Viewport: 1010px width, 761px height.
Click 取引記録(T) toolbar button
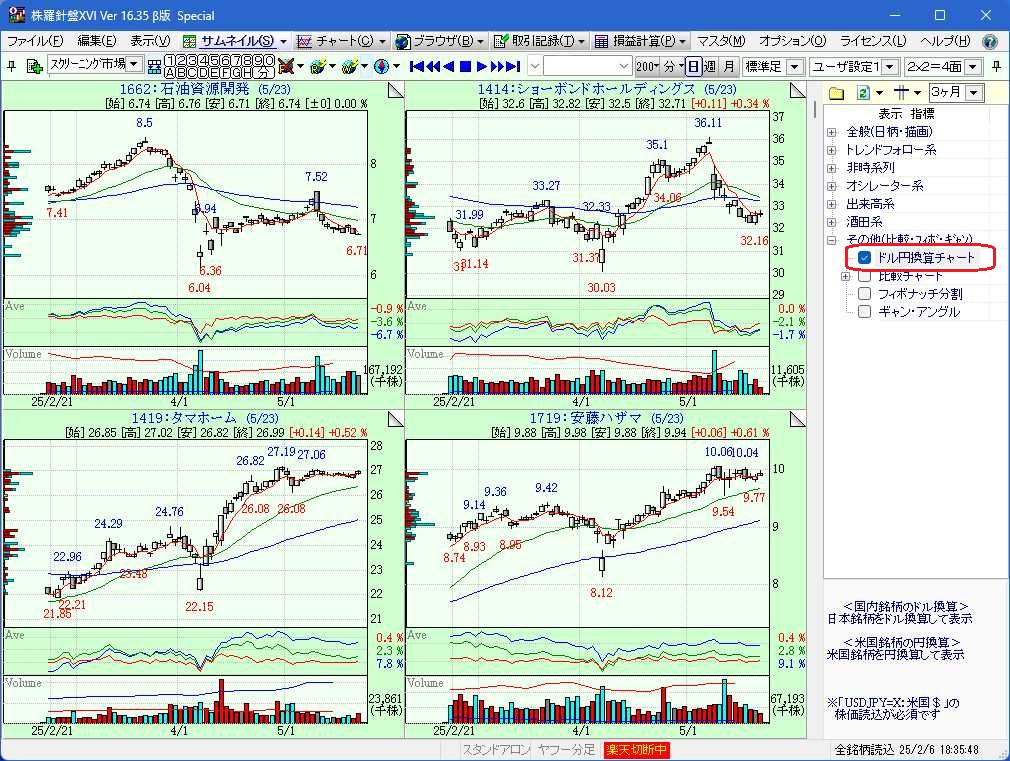(x=535, y=41)
